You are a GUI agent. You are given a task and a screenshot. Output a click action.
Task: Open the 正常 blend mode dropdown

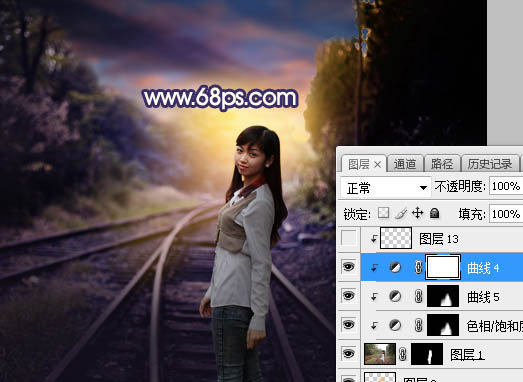(x=386, y=188)
